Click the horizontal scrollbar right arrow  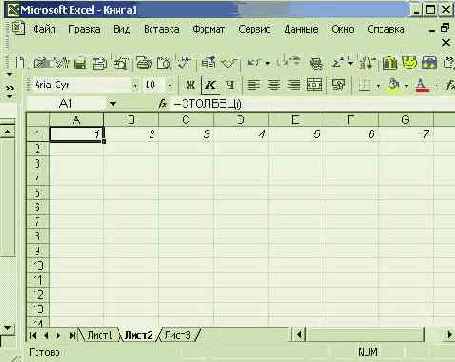click(449, 334)
